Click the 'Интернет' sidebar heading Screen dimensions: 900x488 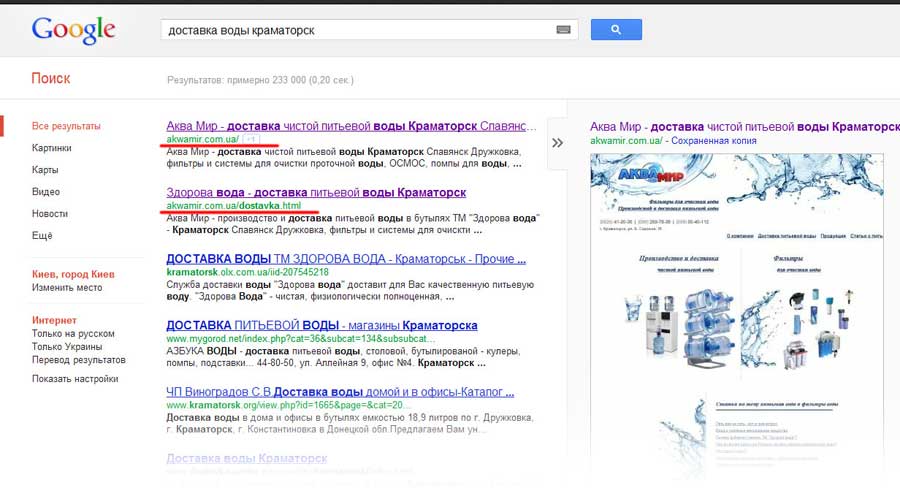[54, 320]
